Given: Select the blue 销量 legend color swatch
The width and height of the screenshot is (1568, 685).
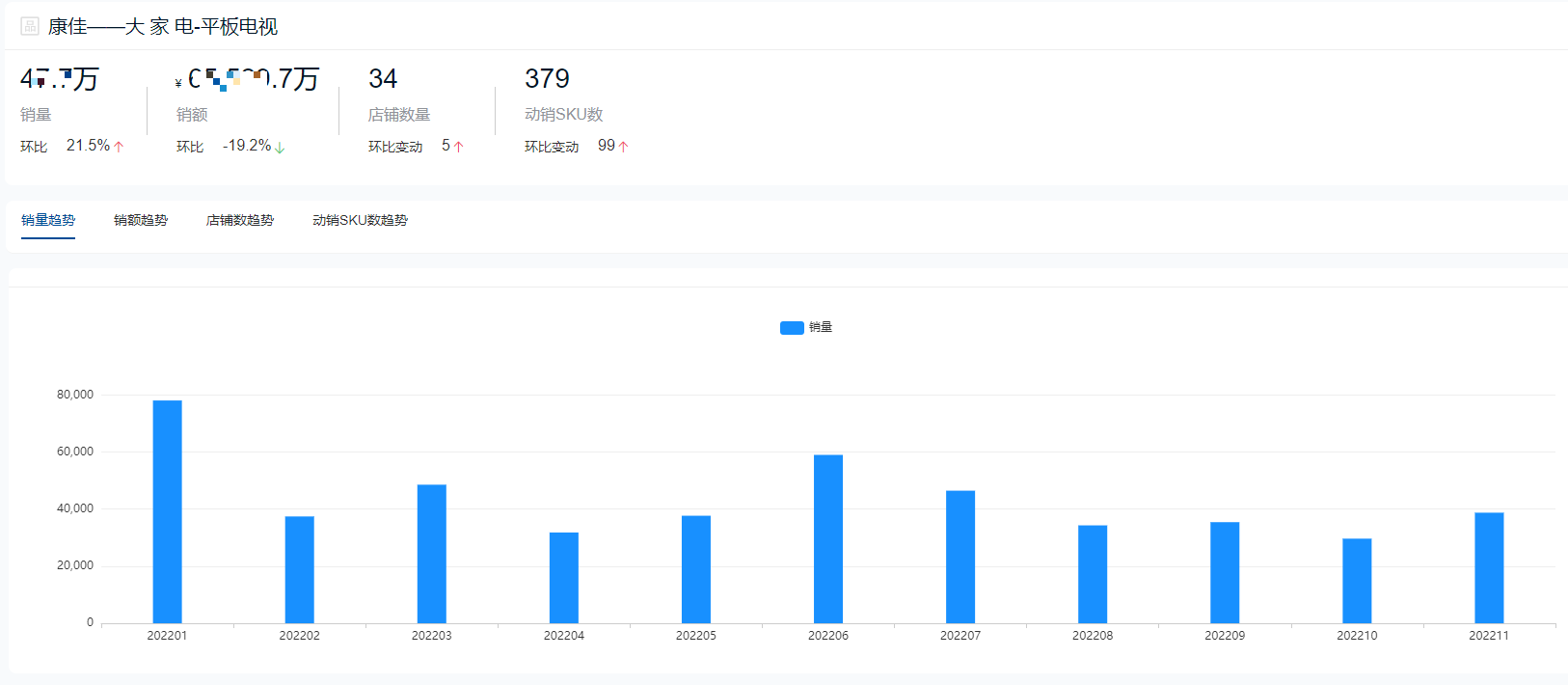Looking at the screenshot, I should click(792, 328).
